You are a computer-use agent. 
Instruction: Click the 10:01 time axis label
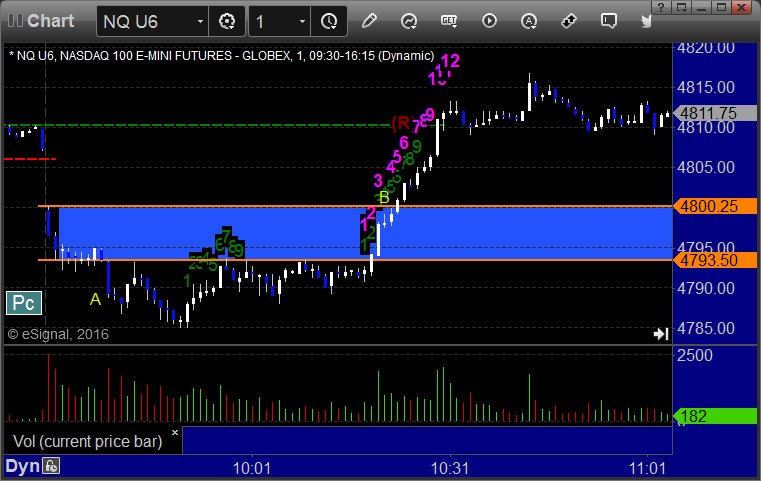pos(251,468)
